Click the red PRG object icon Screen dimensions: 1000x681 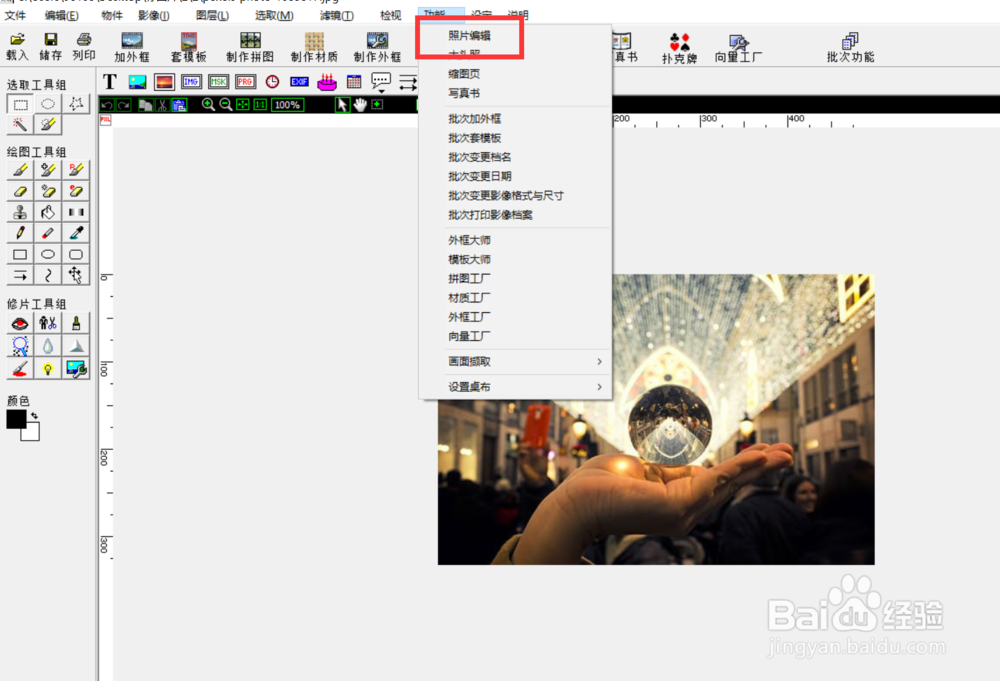click(246, 82)
